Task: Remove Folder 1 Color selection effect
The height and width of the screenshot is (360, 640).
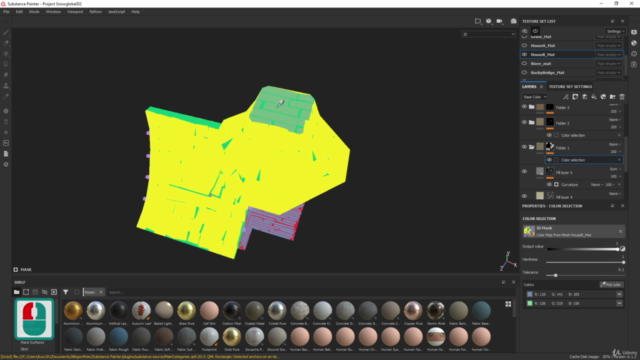Action: (619, 160)
